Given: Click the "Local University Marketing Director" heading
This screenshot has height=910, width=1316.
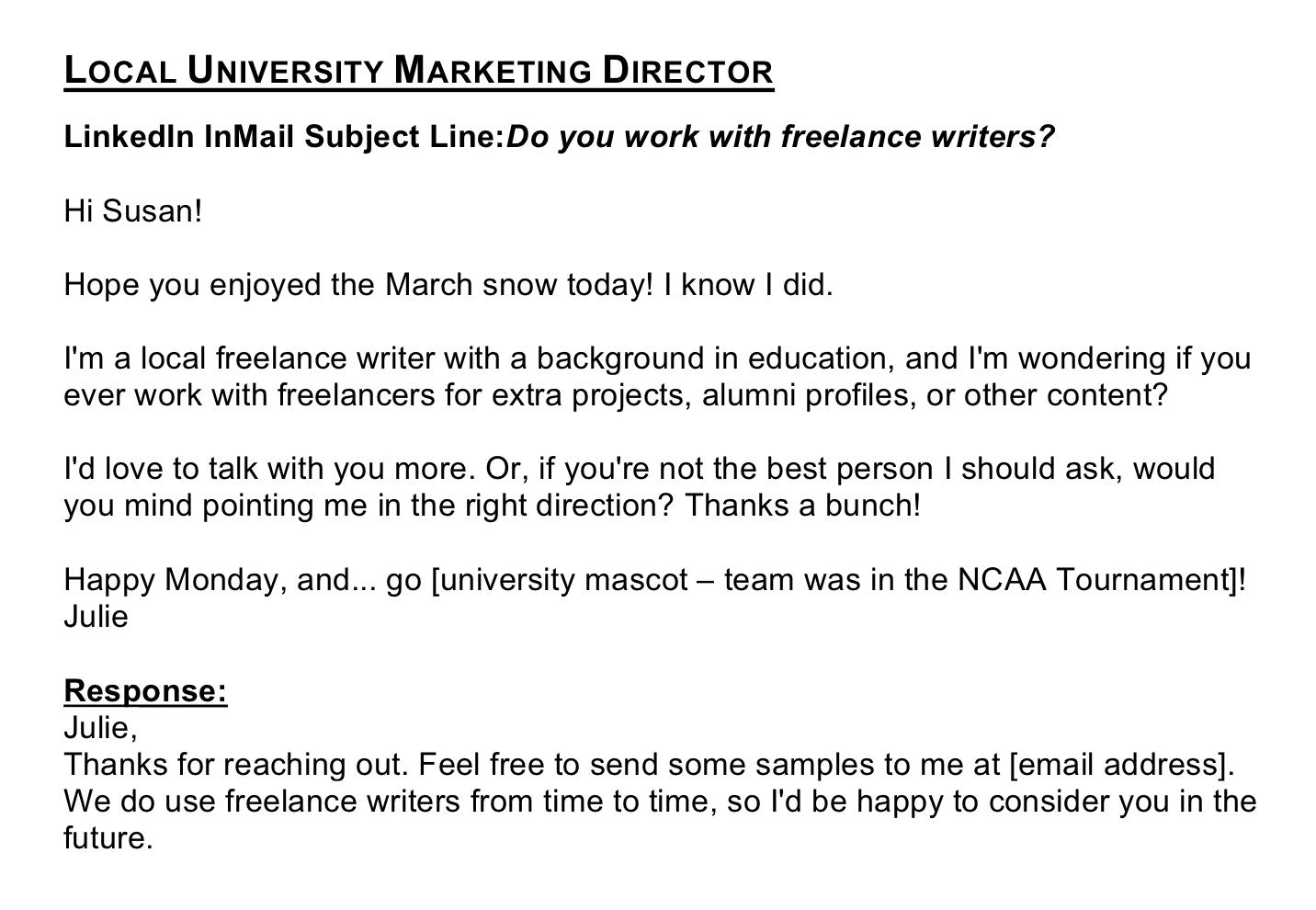Looking at the screenshot, I should (418, 71).
